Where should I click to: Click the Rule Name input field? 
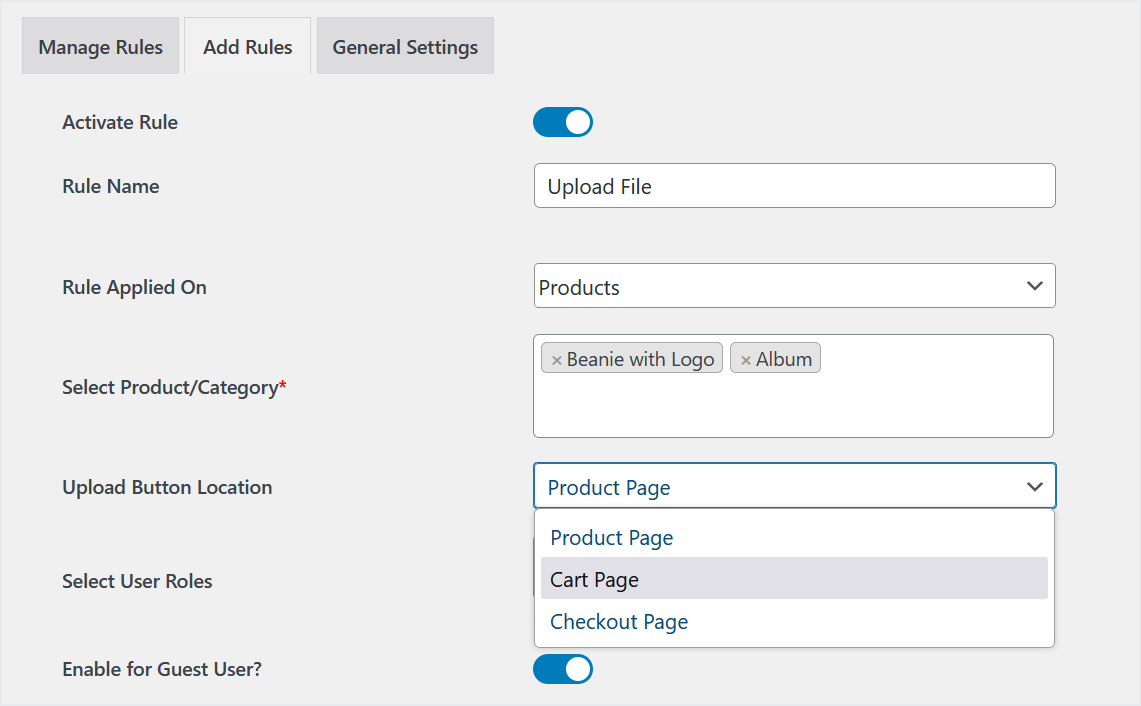(x=795, y=186)
